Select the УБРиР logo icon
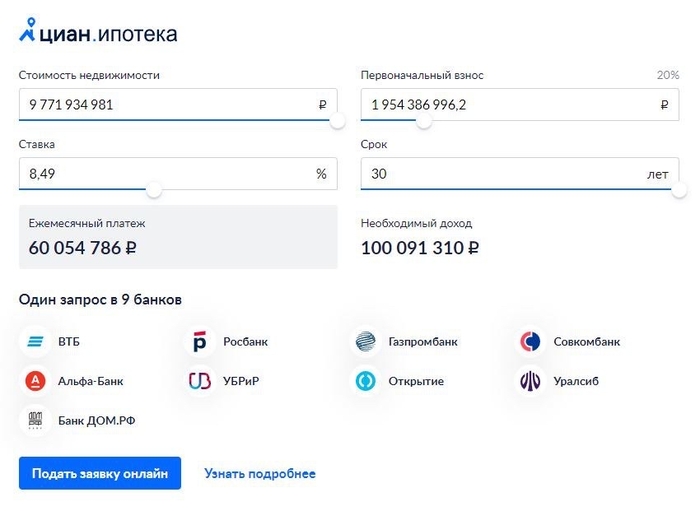Image resolution: width=700 pixels, height=511 pixels. (x=200, y=381)
